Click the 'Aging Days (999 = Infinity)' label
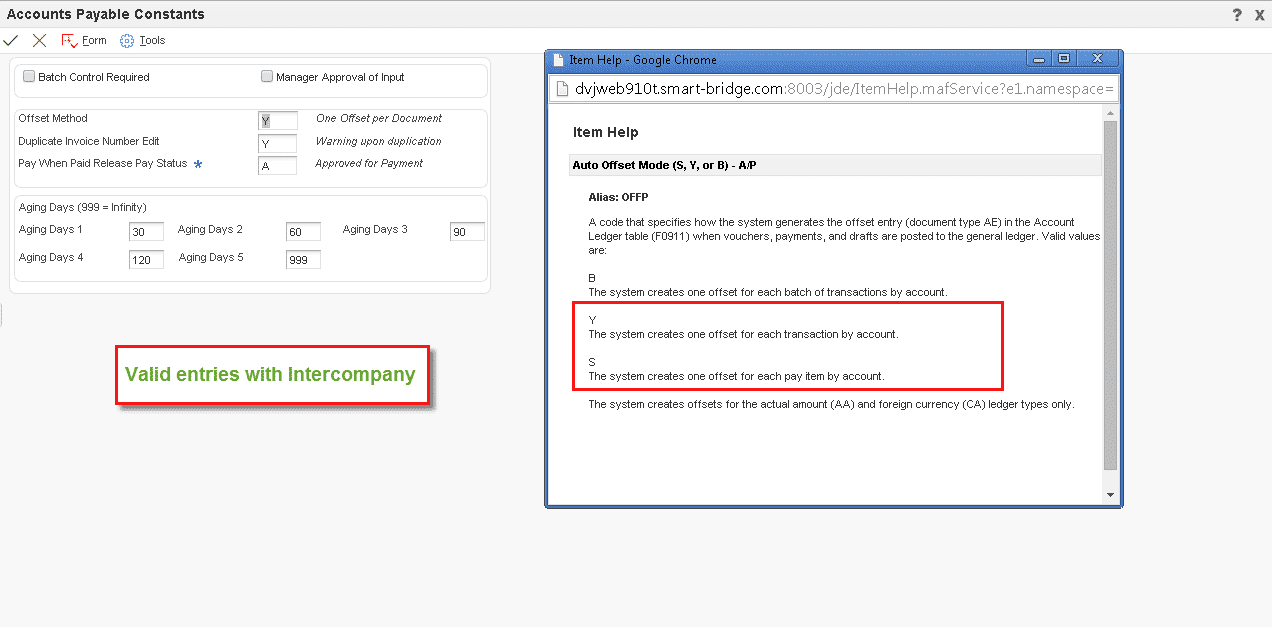 [x=83, y=207]
